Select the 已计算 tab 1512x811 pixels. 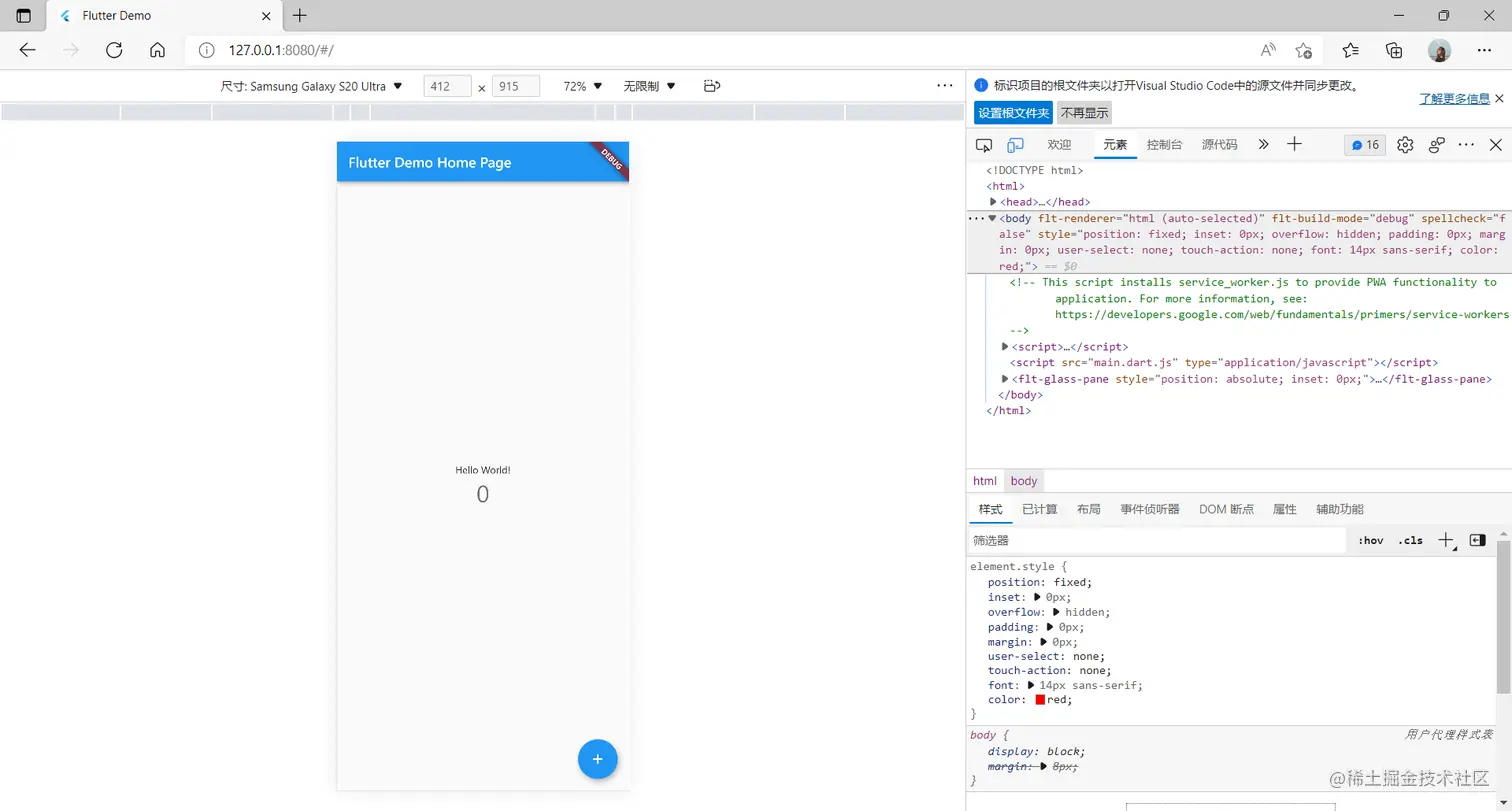(x=1040, y=509)
